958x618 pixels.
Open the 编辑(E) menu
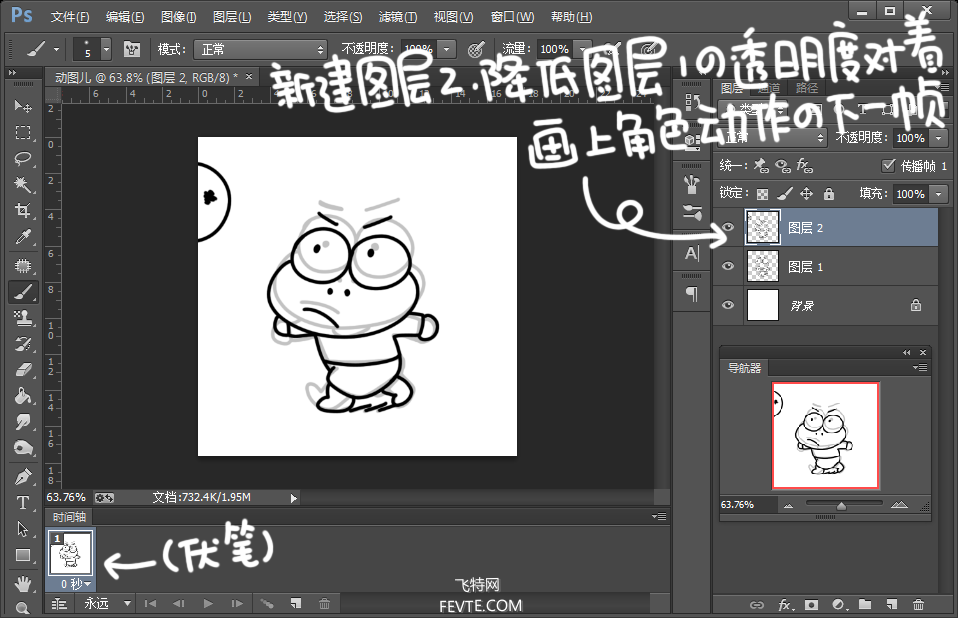pos(125,16)
